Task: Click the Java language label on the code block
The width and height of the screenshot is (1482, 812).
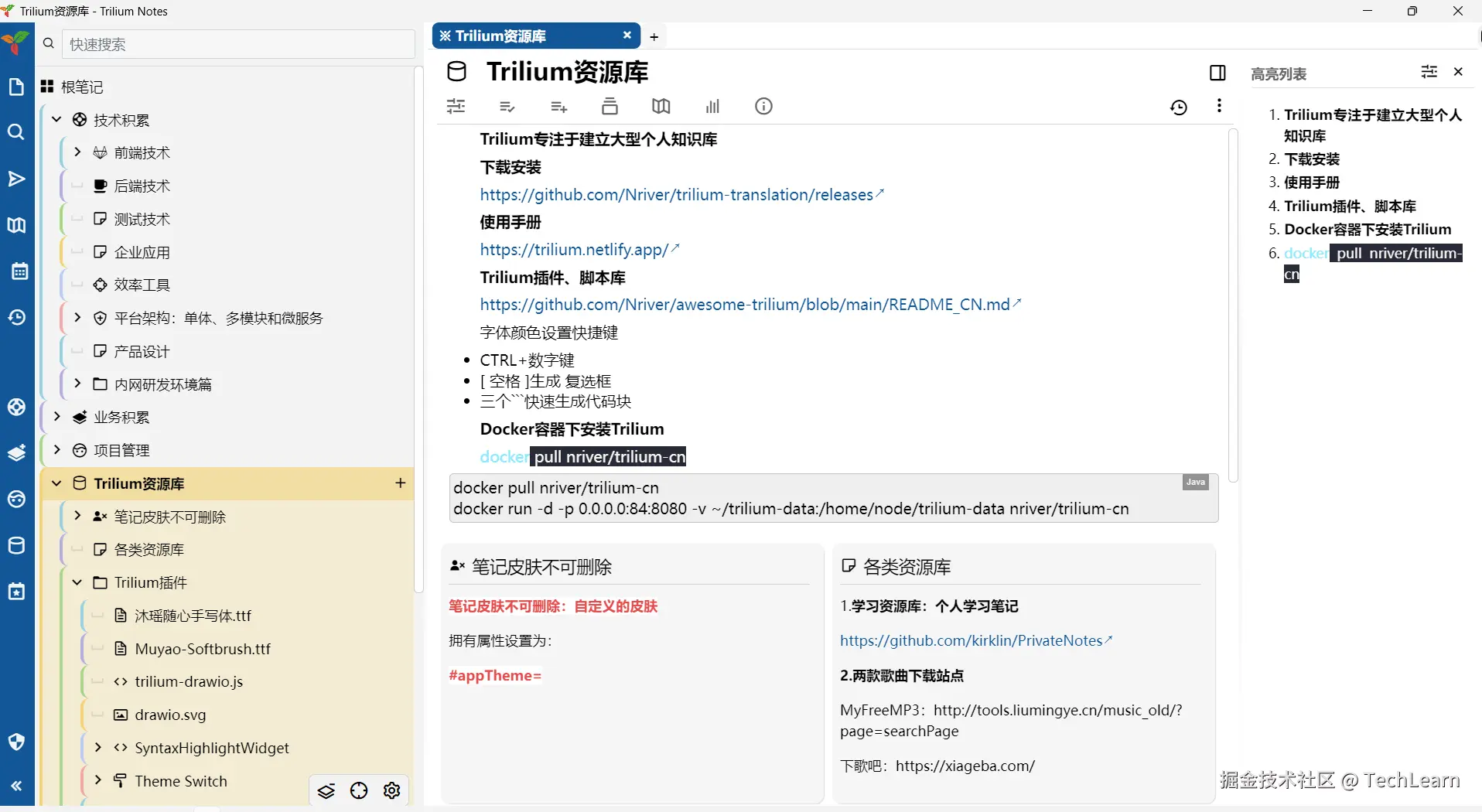Action: point(1195,483)
